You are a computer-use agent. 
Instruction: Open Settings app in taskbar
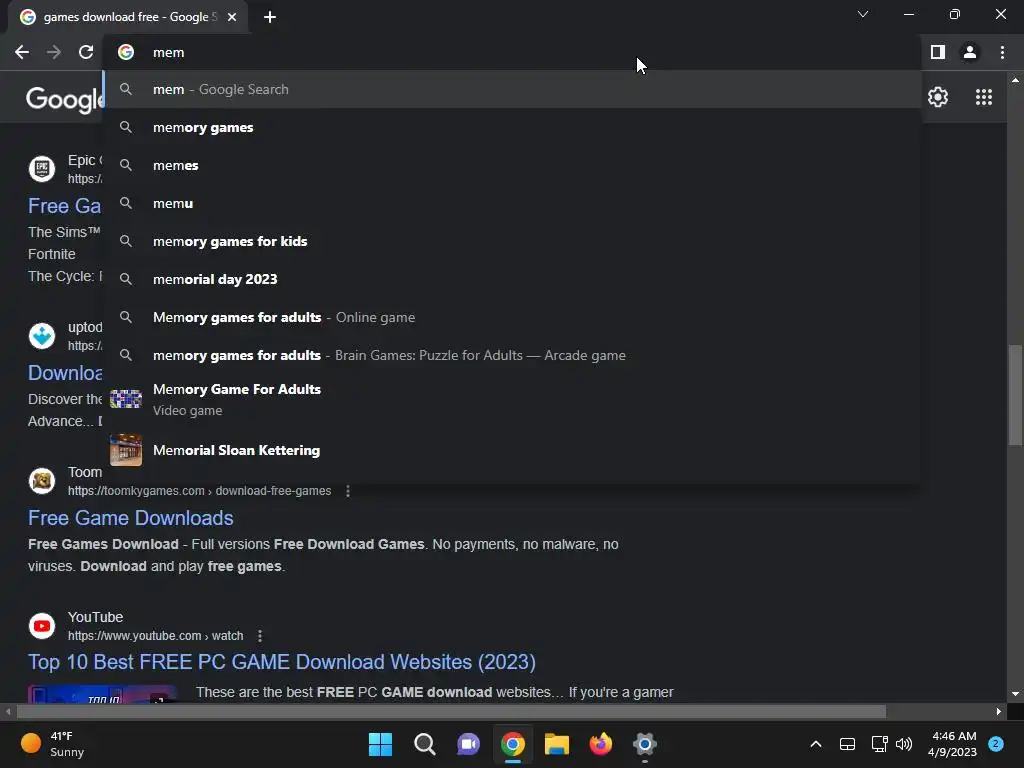(645, 744)
